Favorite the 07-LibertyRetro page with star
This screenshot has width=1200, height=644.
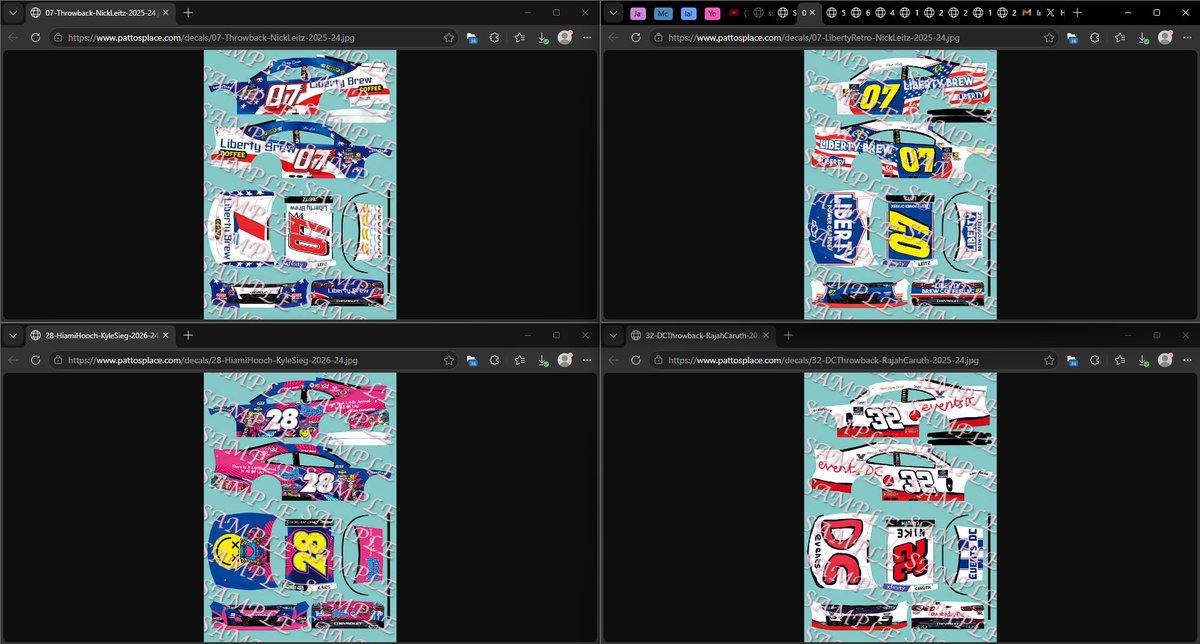tap(1050, 37)
